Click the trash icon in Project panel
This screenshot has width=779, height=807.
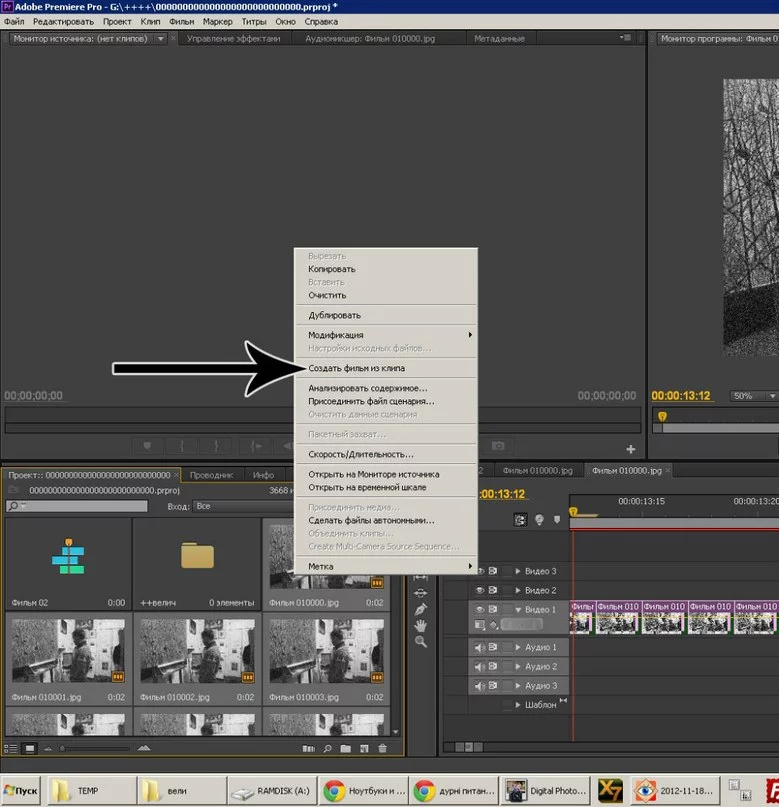click(385, 748)
